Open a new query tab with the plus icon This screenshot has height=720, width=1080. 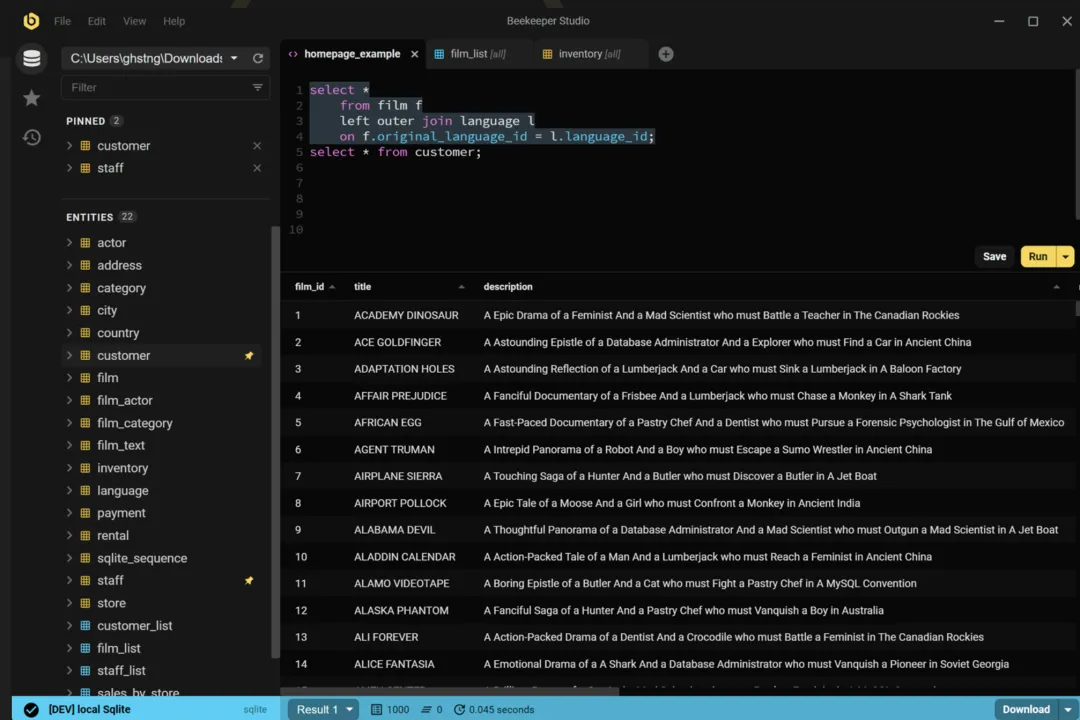coord(665,54)
